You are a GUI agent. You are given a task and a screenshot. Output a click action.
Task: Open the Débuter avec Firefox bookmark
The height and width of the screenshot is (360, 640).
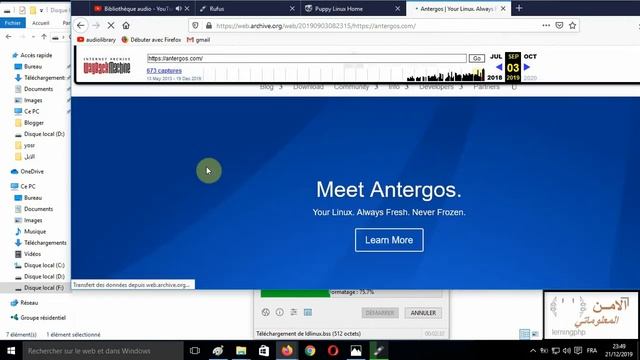click(151, 40)
